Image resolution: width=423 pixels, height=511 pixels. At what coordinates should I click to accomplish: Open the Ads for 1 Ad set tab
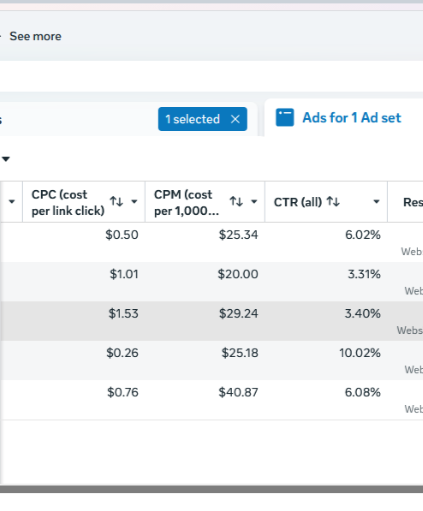point(351,118)
